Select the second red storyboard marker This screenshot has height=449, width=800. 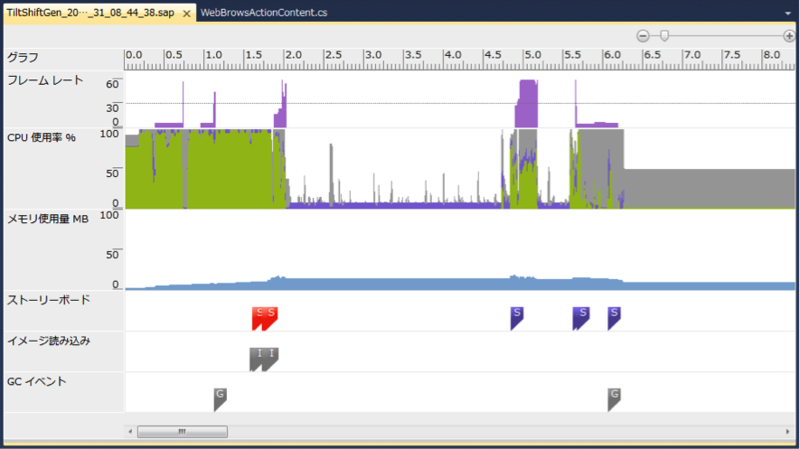(271, 318)
